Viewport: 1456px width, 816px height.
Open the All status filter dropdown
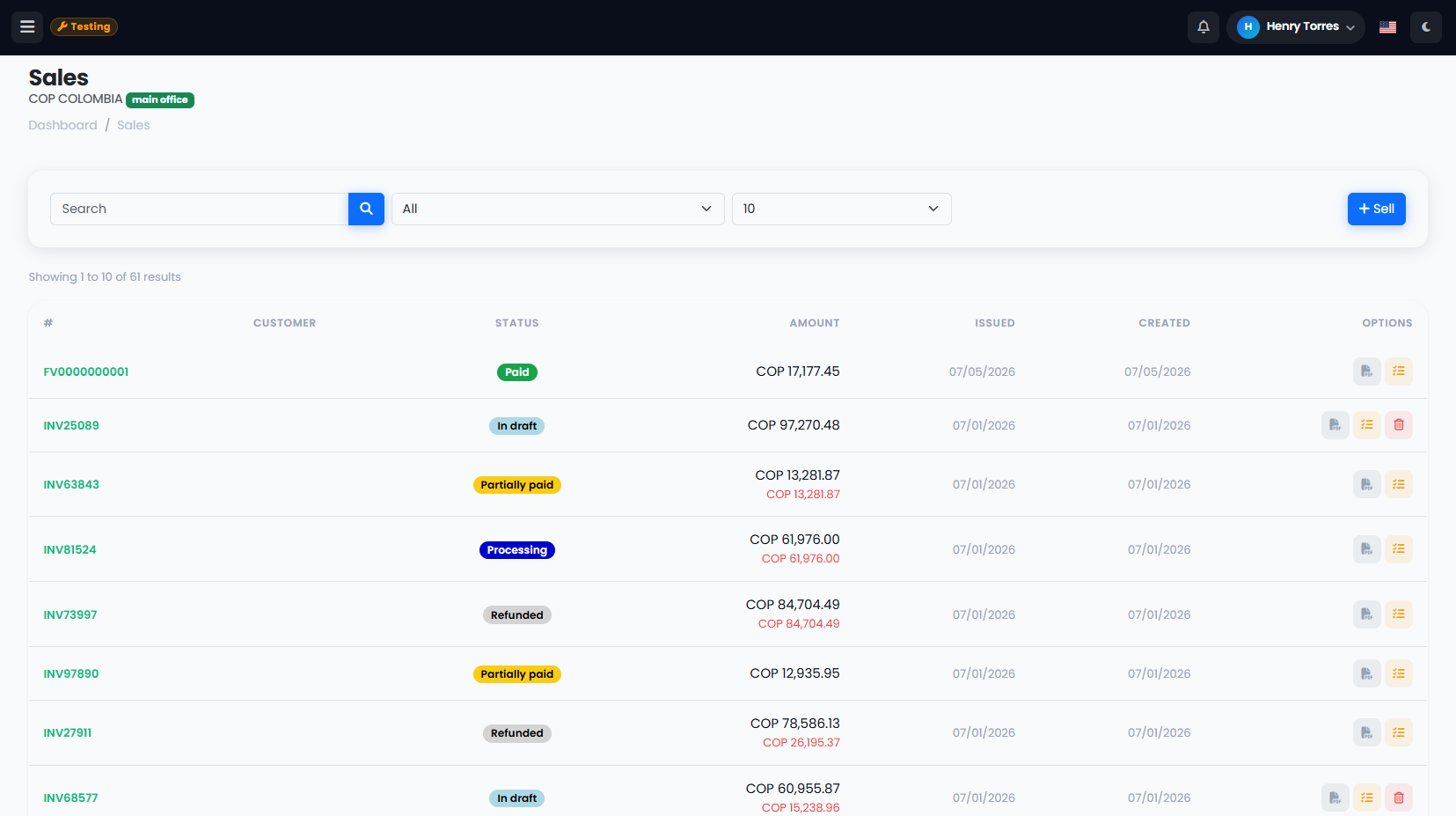click(x=558, y=209)
